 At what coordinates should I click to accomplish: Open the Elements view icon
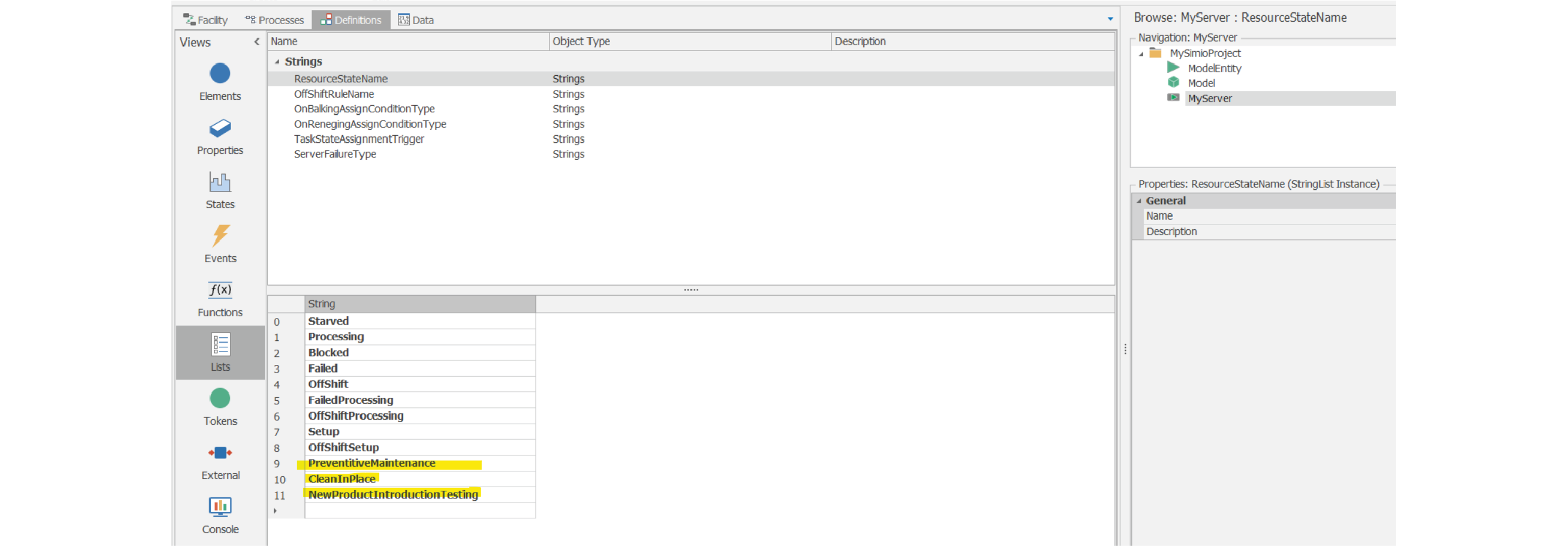pyautogui.click(x=220, y=74)
